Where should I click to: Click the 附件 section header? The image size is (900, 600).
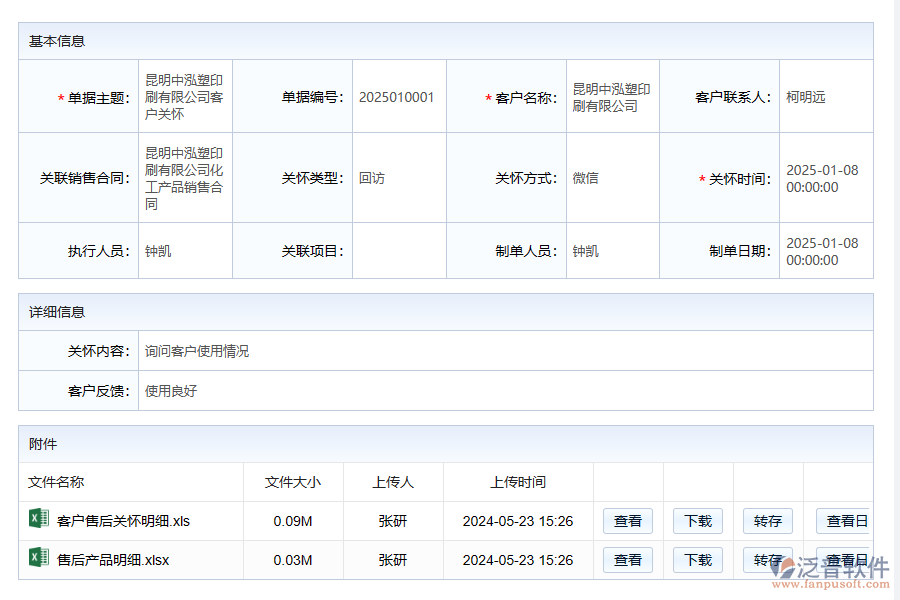coord(445,444)
